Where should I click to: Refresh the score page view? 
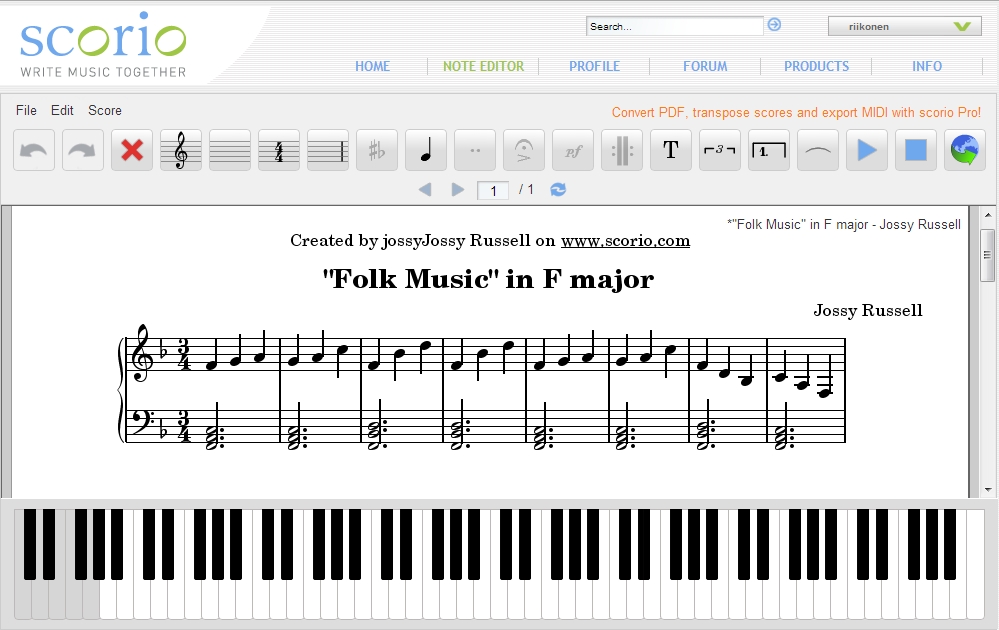tap(556, 189)
